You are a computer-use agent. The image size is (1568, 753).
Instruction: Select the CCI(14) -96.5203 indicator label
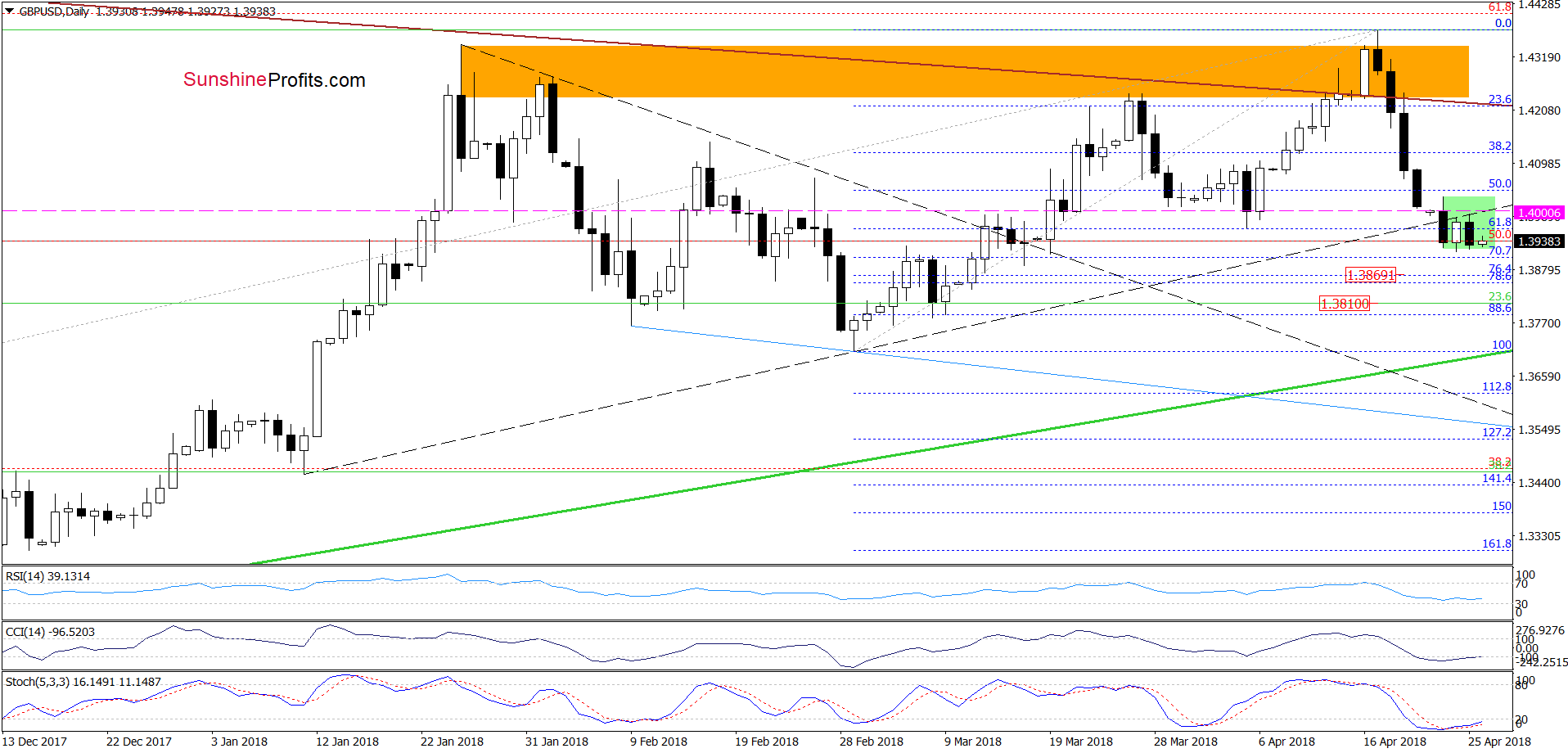tap(50, 632)
